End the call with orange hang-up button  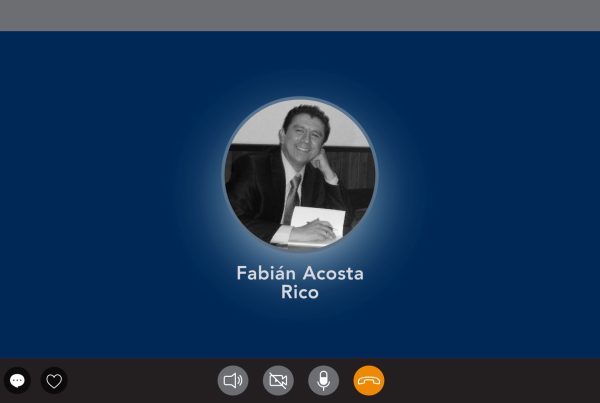point(369,380)
